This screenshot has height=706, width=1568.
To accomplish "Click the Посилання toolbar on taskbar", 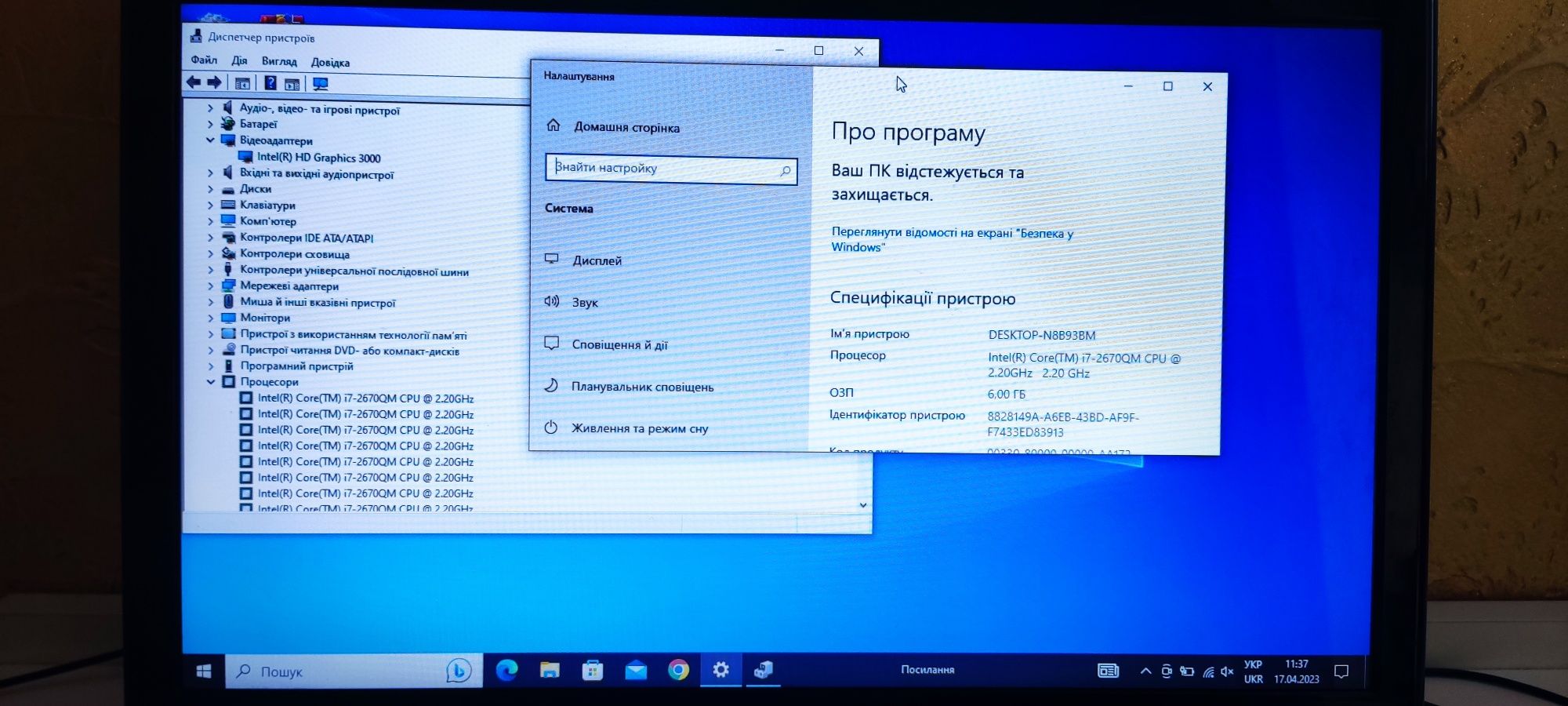I will point(927,669).
